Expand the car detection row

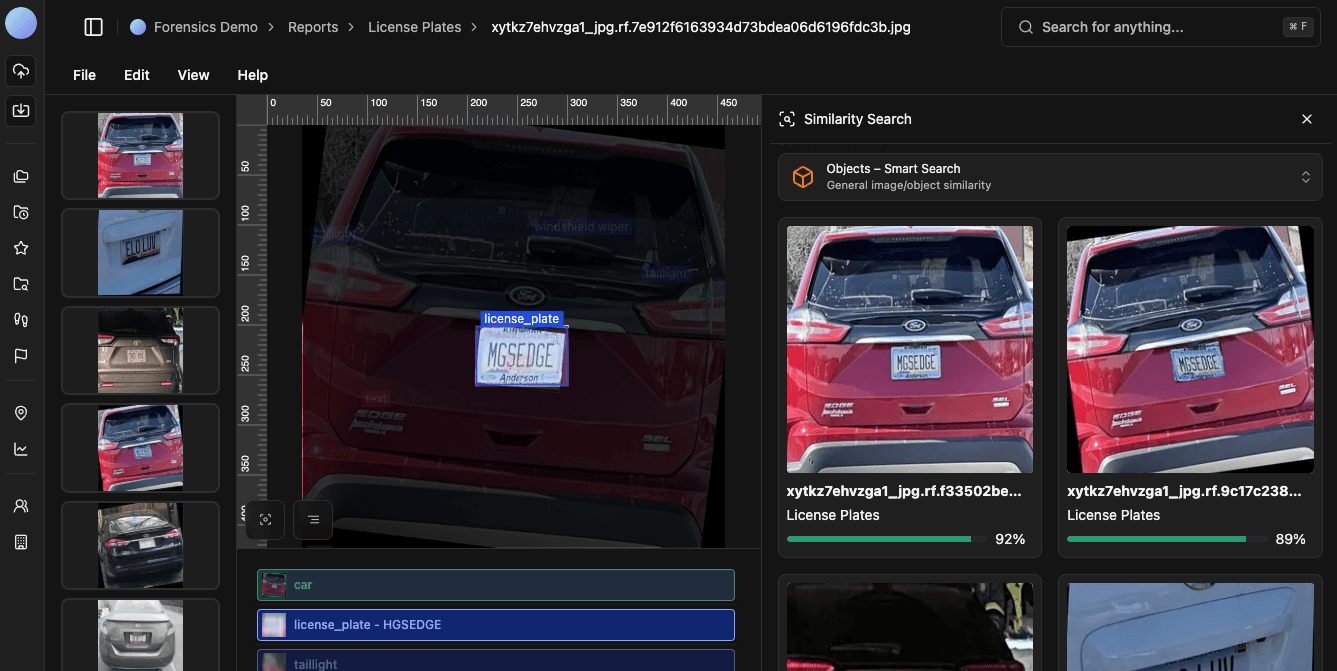(x=495, y=585)
